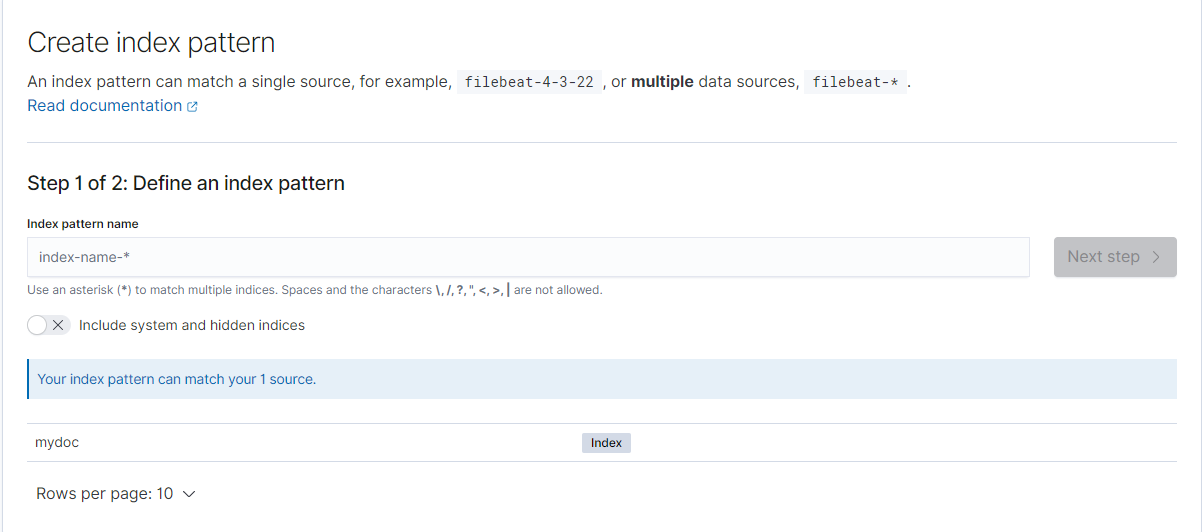Click the down chevron next to Rows per page

point(189,494)
